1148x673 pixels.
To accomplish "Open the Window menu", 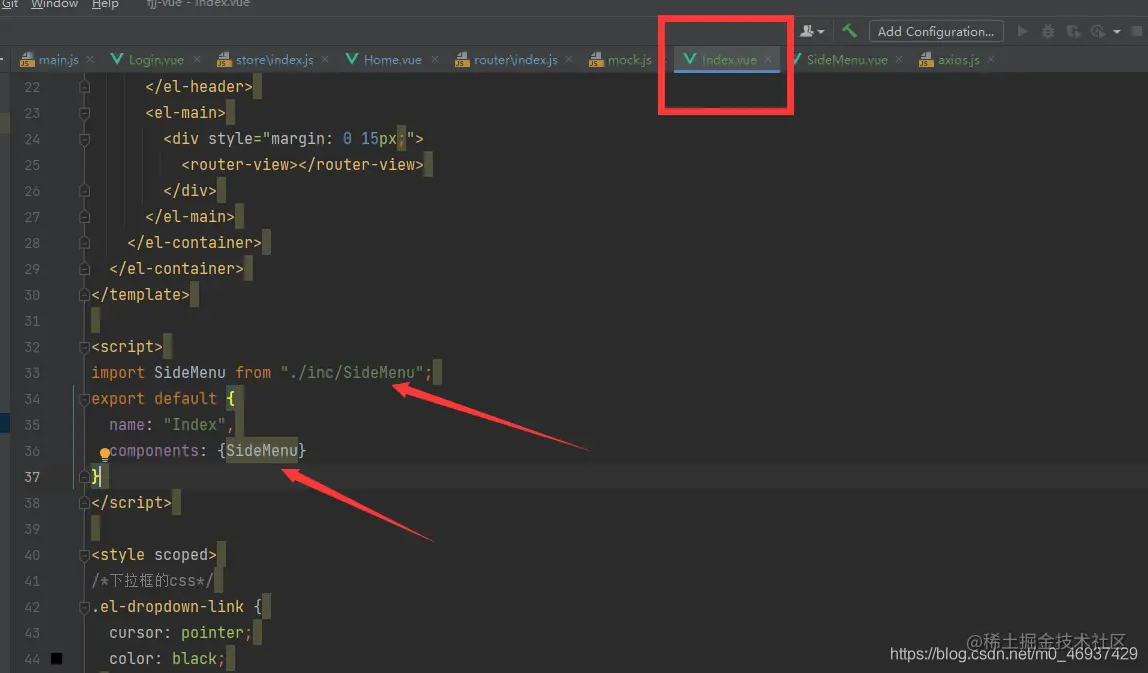I will coord(54,4).
